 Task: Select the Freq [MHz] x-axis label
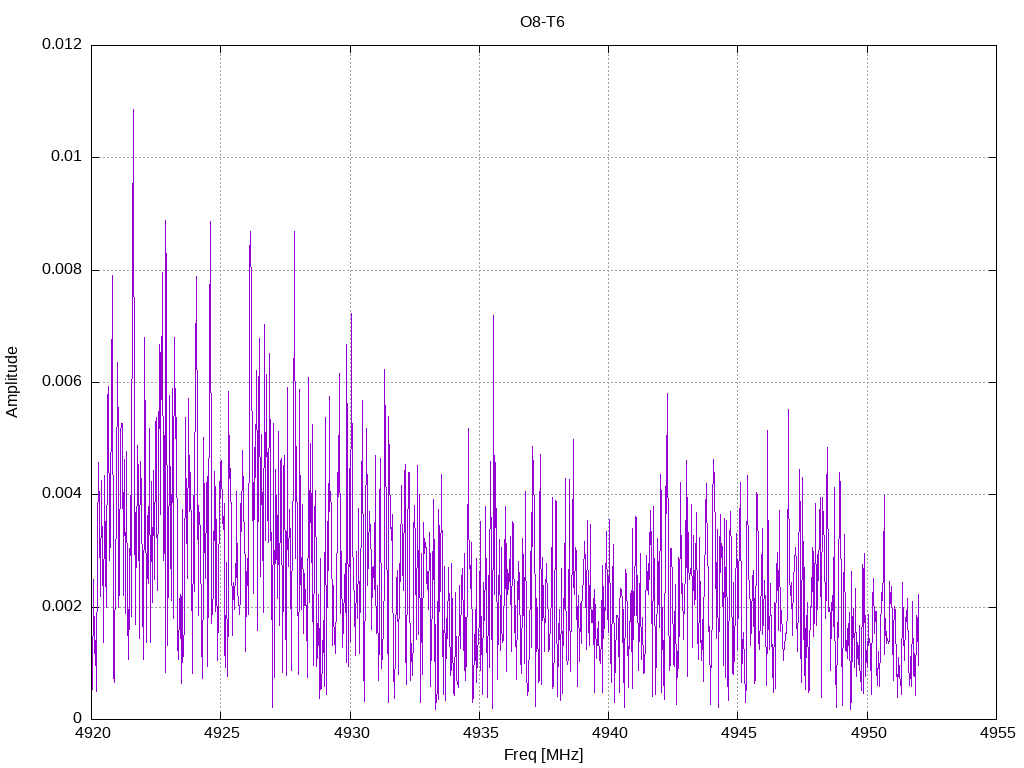coord(543,755)
